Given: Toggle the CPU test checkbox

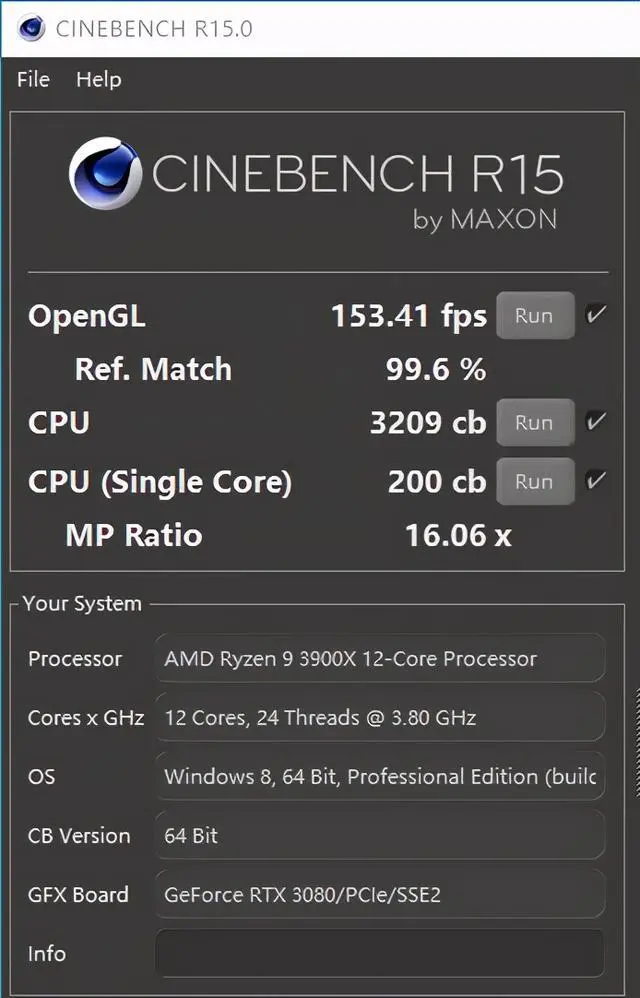Looking at the screenshot, I should point(595,421).
